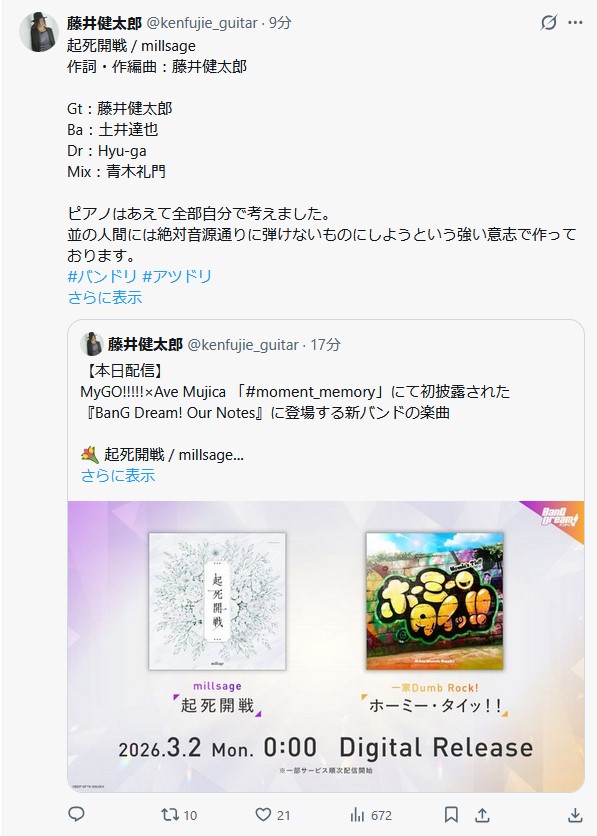The width and height of the screenshot is (597, 836).
Task: Expand quoted tweet with さらに表示
Action: [x=118, y=475]
